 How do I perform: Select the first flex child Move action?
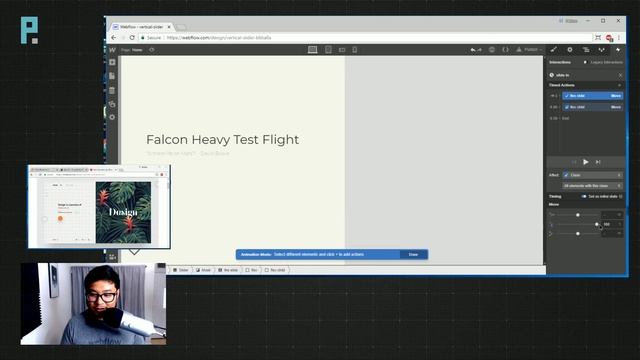point(593,96)
